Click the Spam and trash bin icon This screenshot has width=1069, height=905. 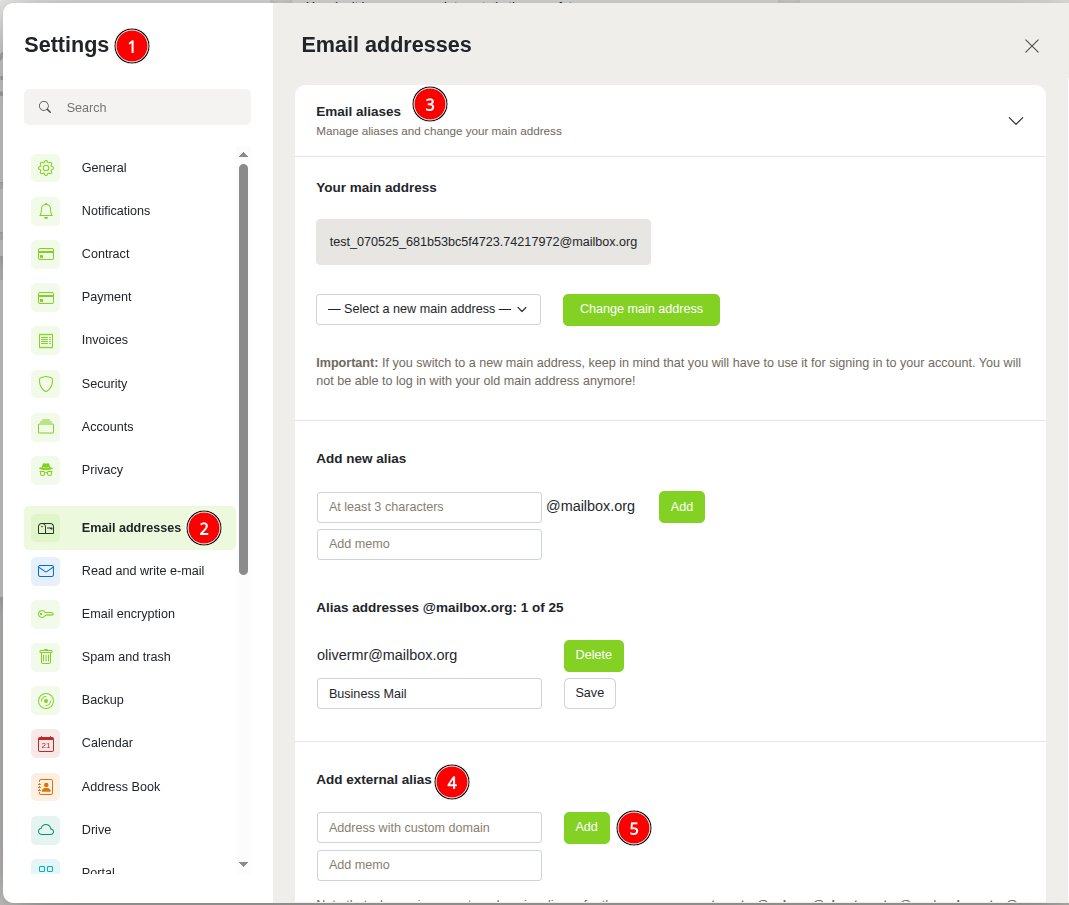pyautogui.click(x=45, y=657)
